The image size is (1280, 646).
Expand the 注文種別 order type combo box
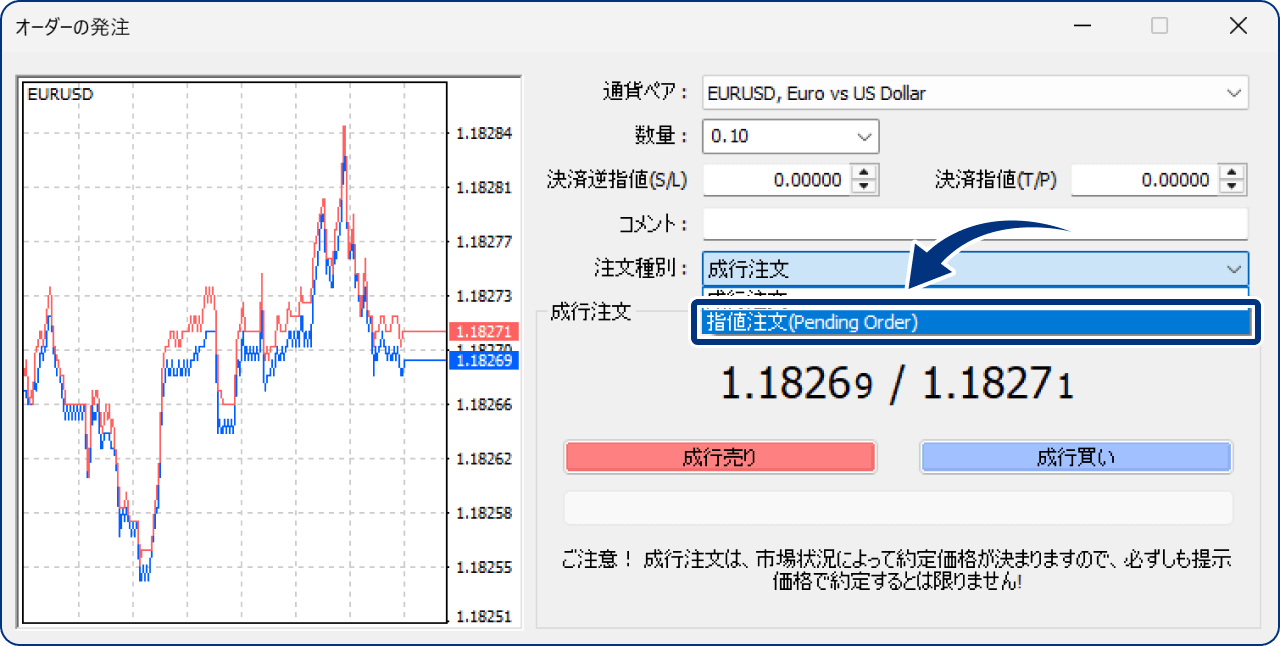click(1233, 268)
